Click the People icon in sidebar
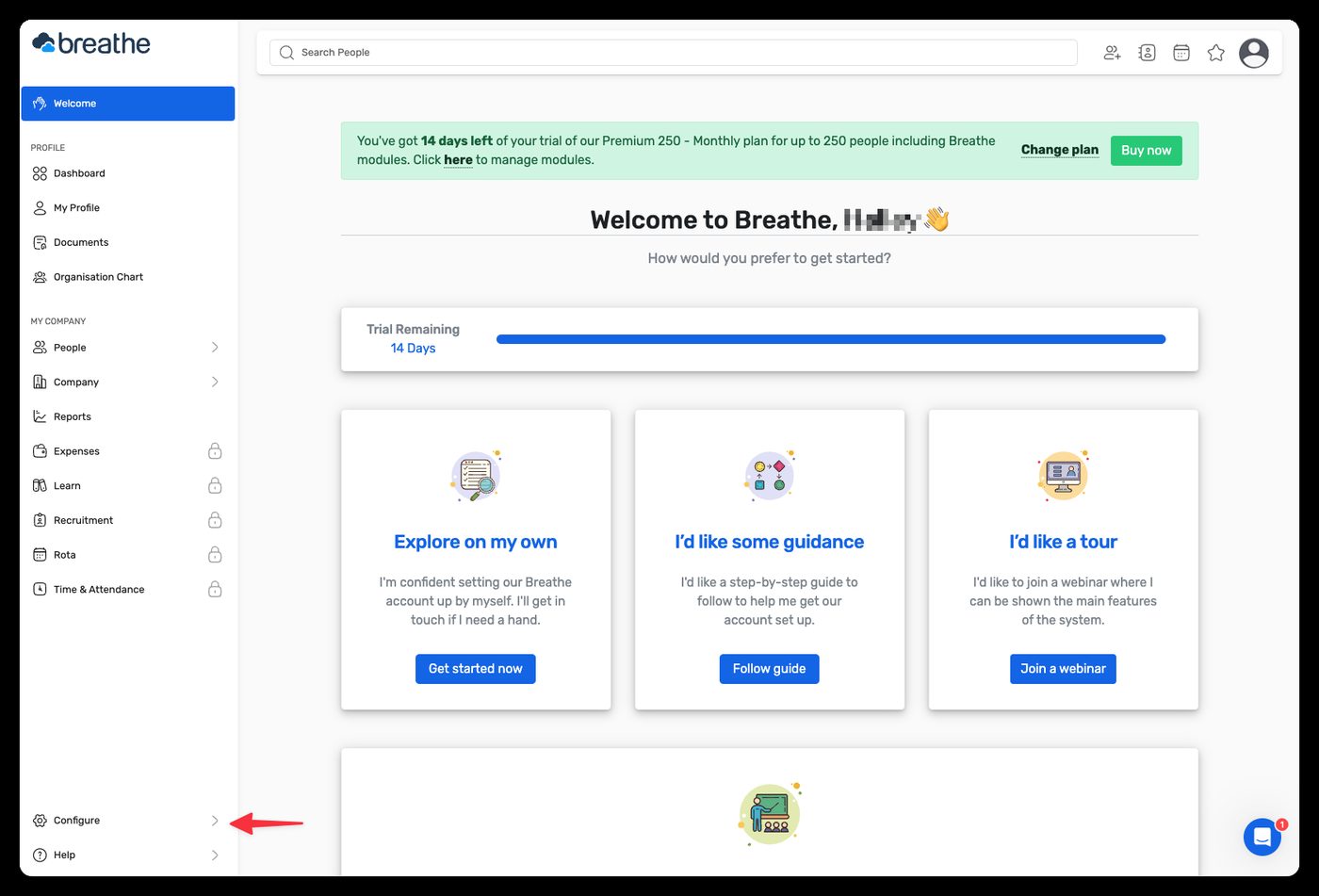1319x896 pixels. pyautogui.click(x=40, y=348)
